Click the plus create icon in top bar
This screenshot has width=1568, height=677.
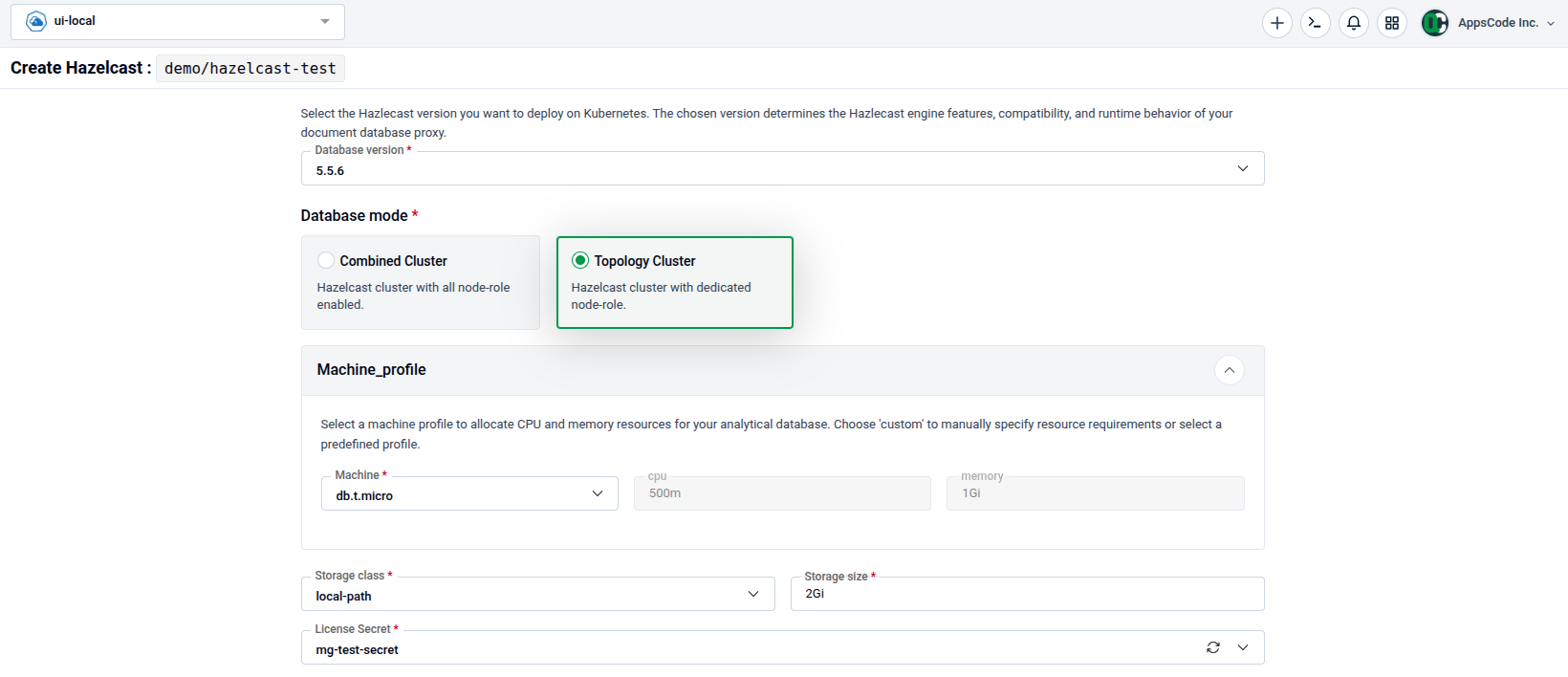1276,23
